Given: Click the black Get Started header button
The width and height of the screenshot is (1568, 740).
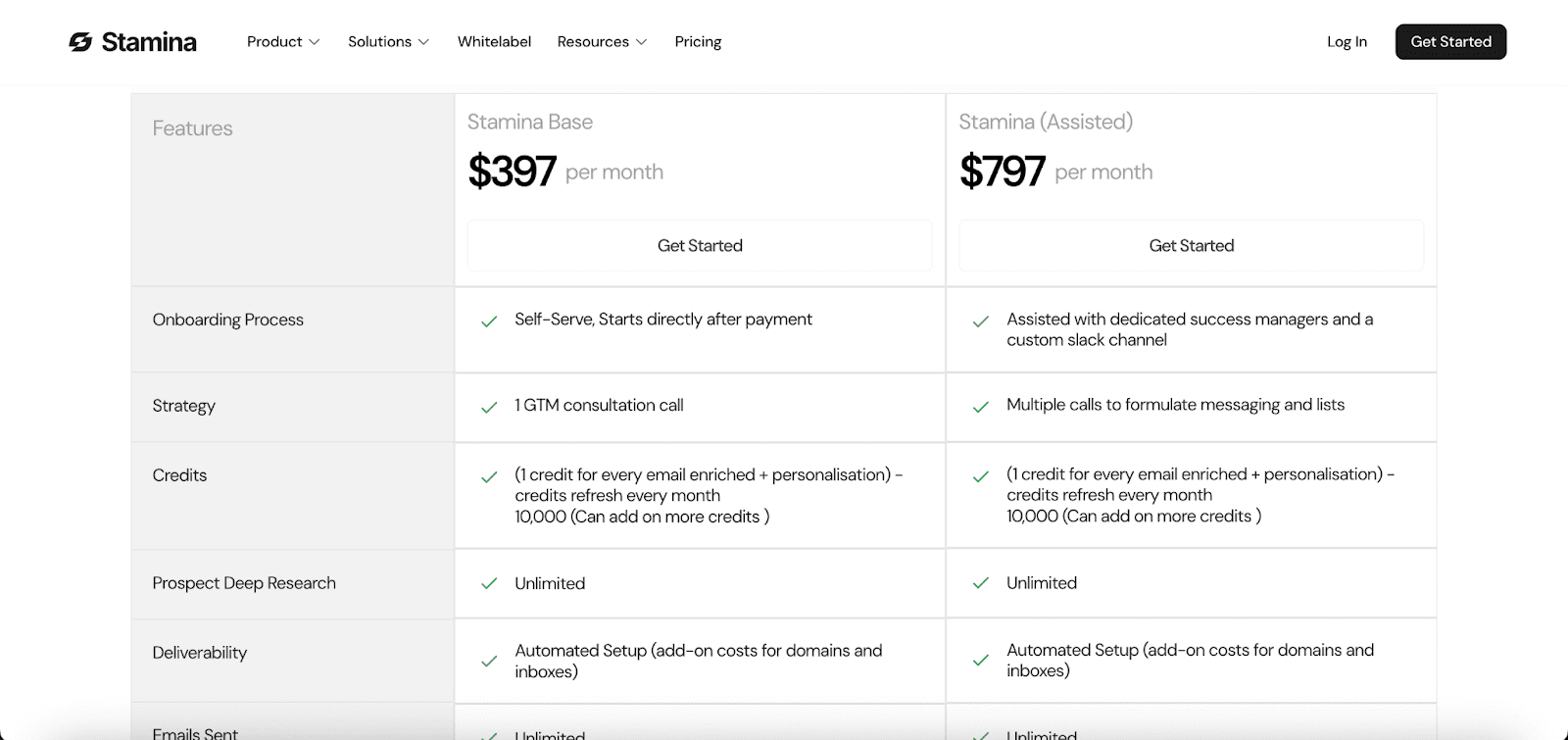Looking at the screenshot, I should click(1450, 42).
